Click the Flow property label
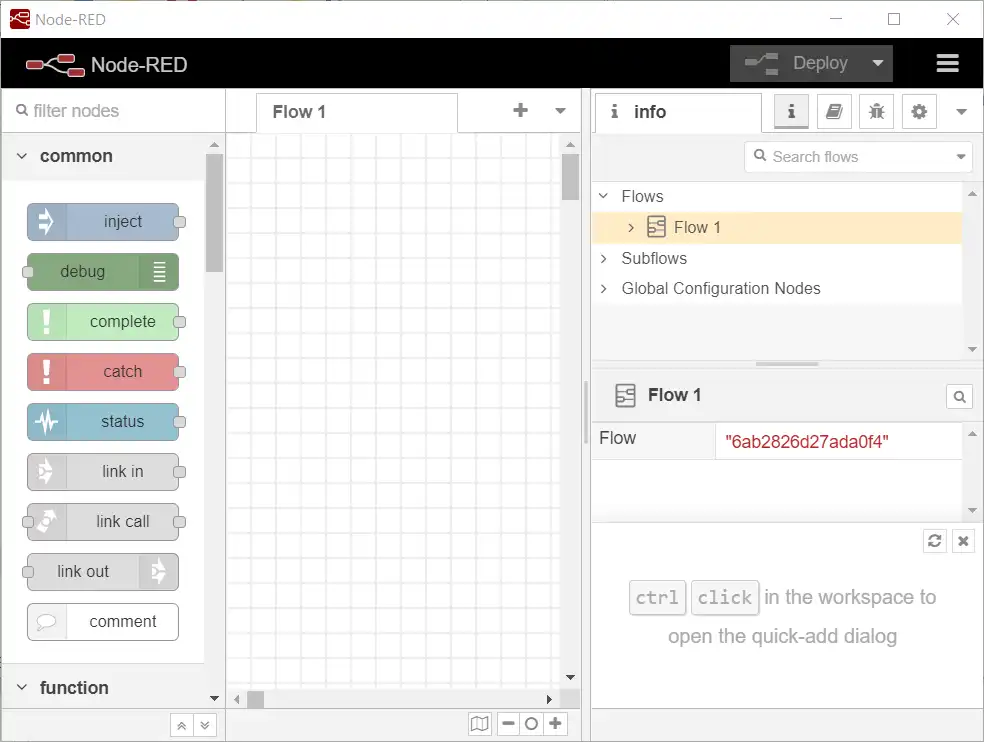The height and width of the screenshot is (742, 984). coord(618,438)
